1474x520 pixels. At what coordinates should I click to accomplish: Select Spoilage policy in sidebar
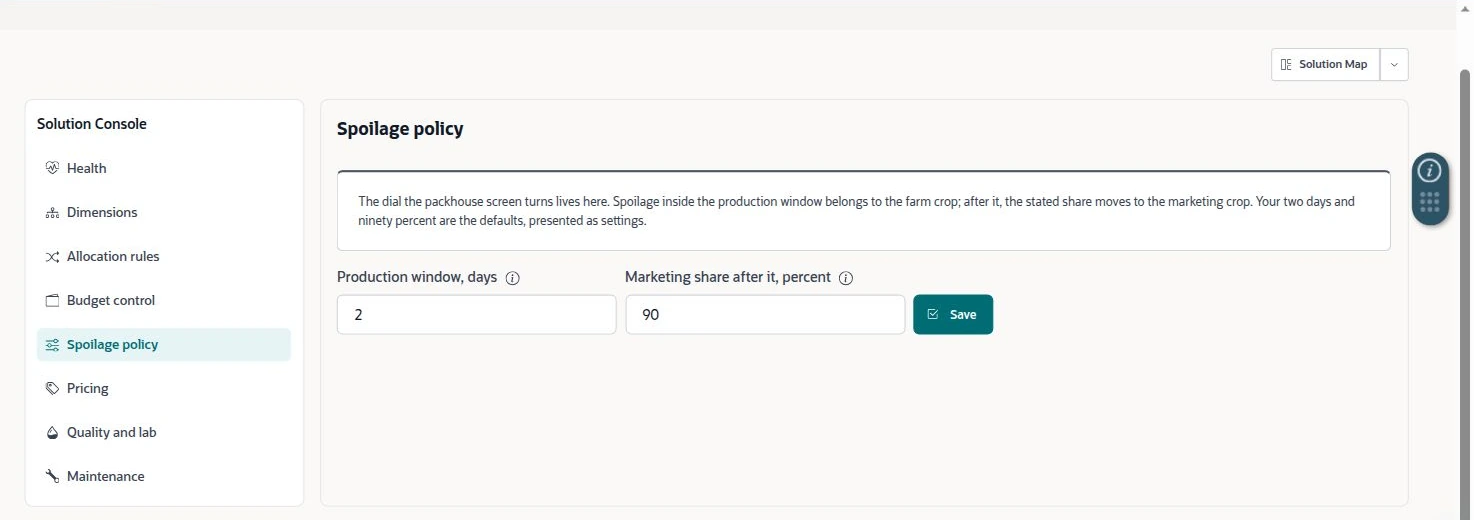tap(164, 344)
